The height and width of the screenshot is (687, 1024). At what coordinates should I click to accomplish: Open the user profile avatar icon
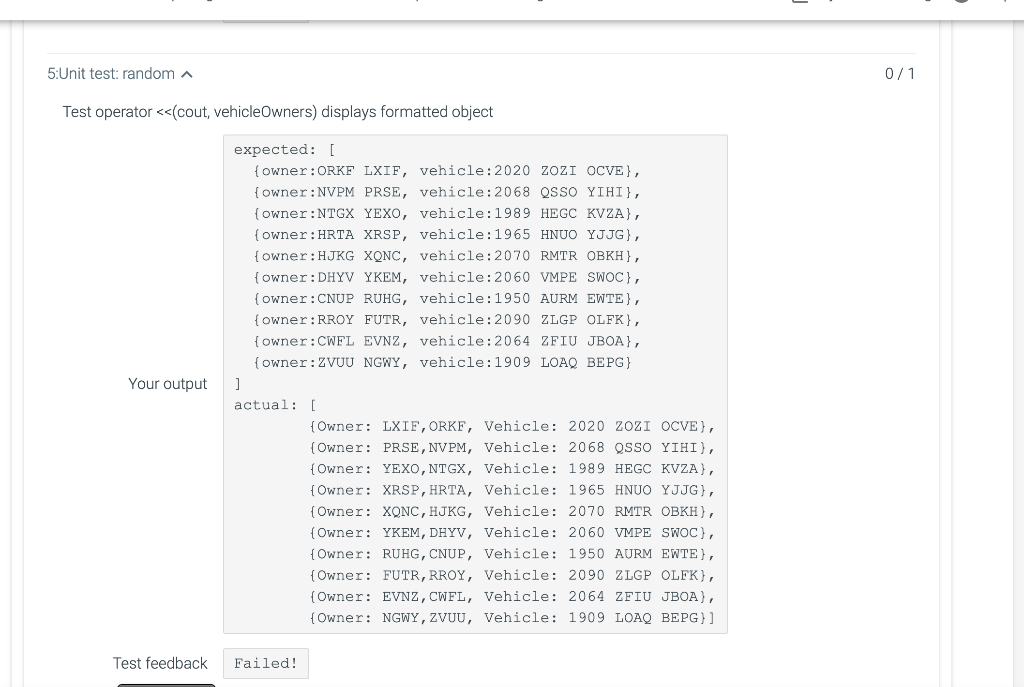[962, 3]
